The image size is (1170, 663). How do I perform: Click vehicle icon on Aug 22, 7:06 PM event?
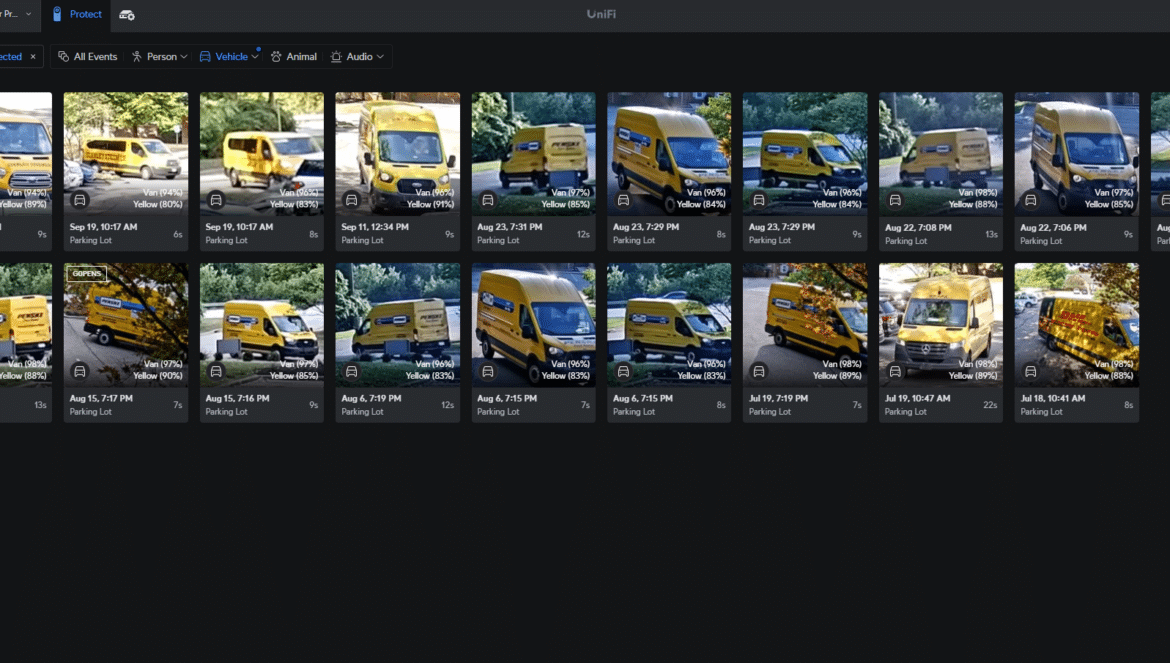pos(1030,200)
